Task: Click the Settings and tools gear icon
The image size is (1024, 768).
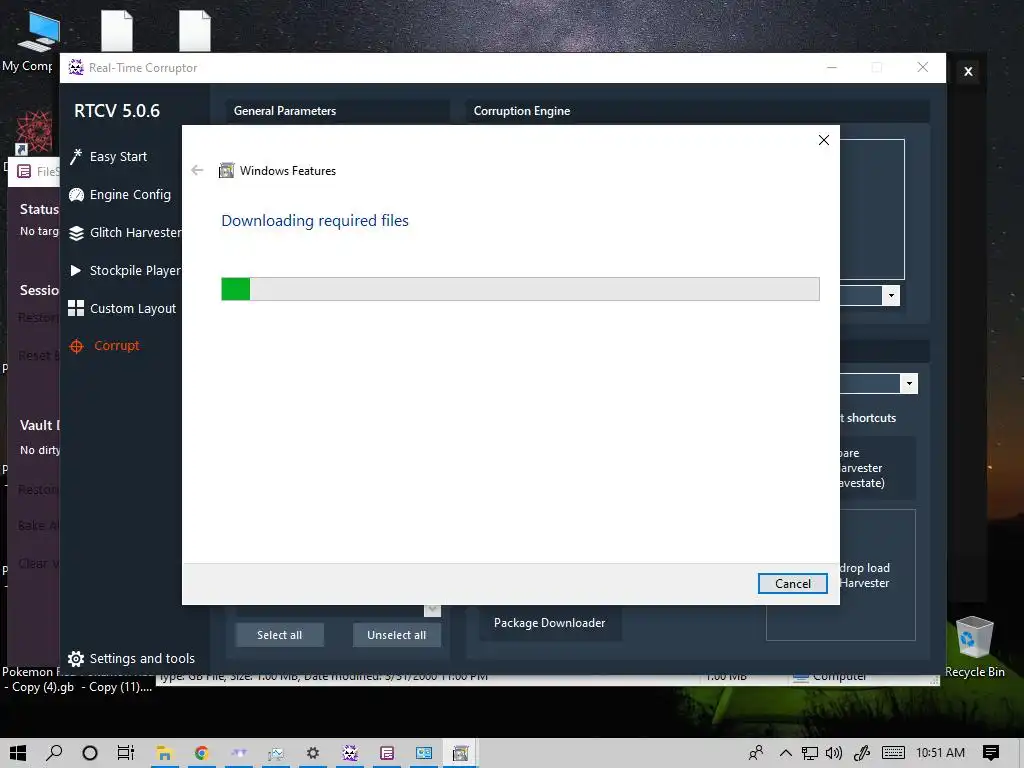Action: click(x=76, y=658)
